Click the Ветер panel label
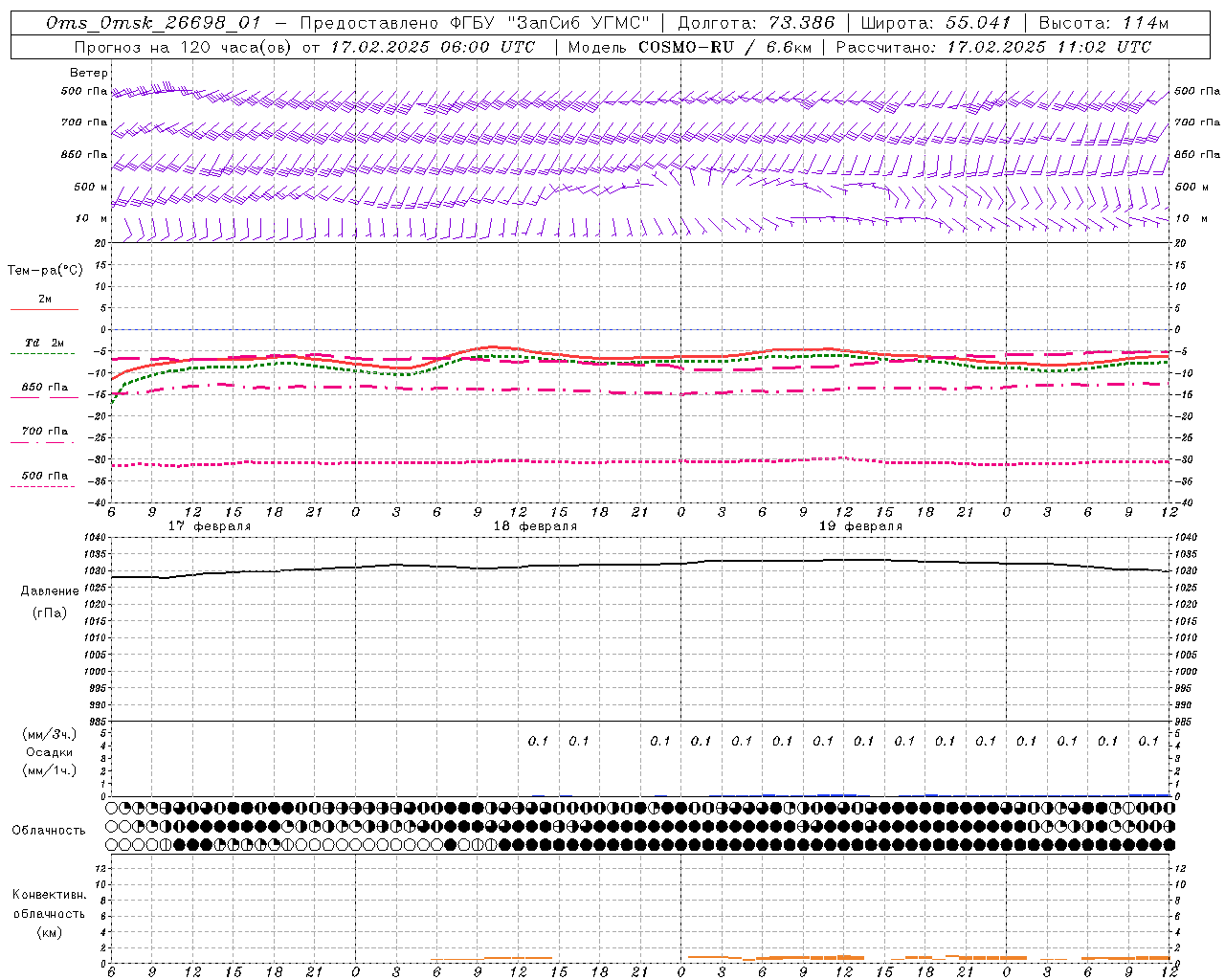Screen dimensions: 1225x980 click(x=89, y=73)
